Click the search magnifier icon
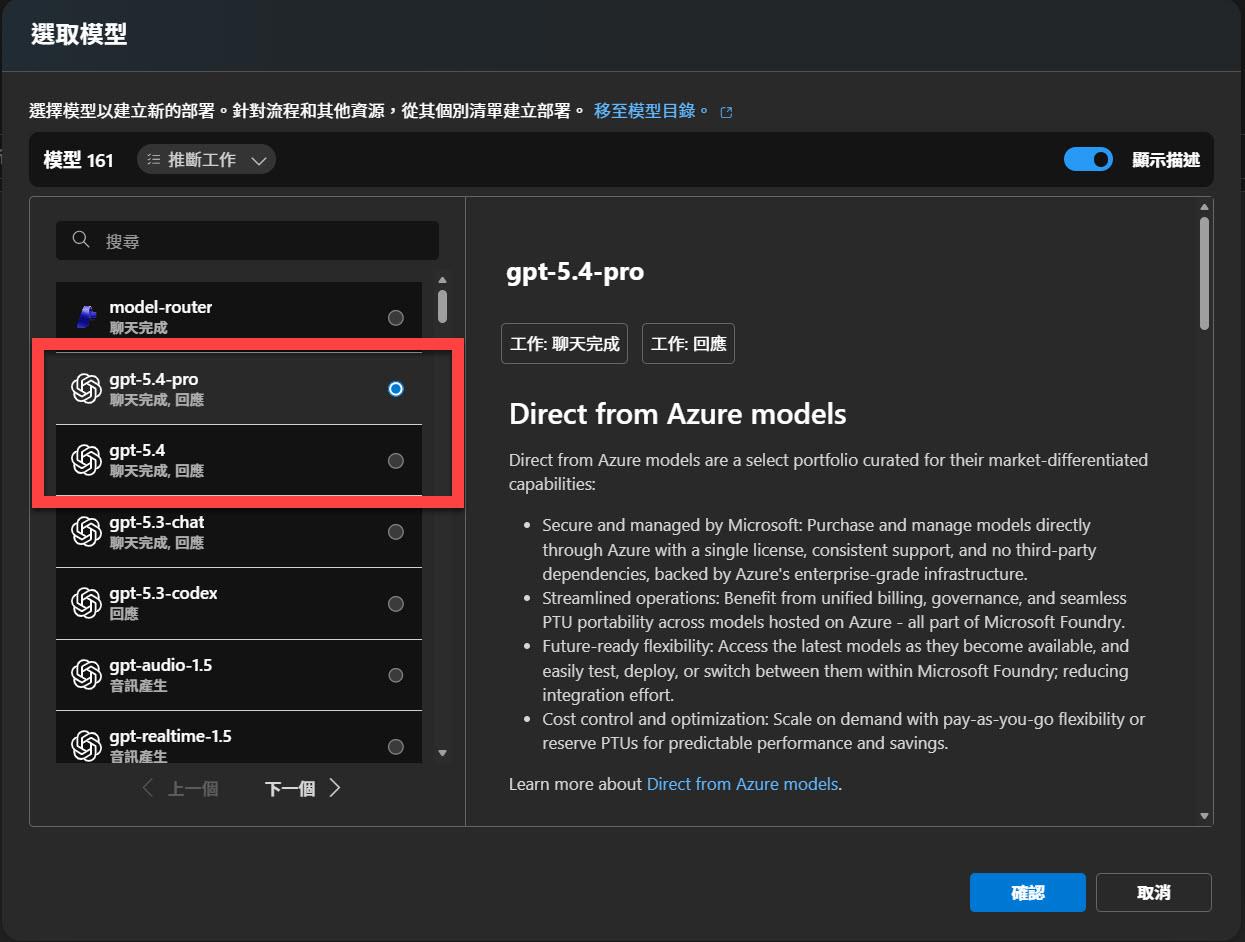The image size is (1245, 942). (82, 240)
